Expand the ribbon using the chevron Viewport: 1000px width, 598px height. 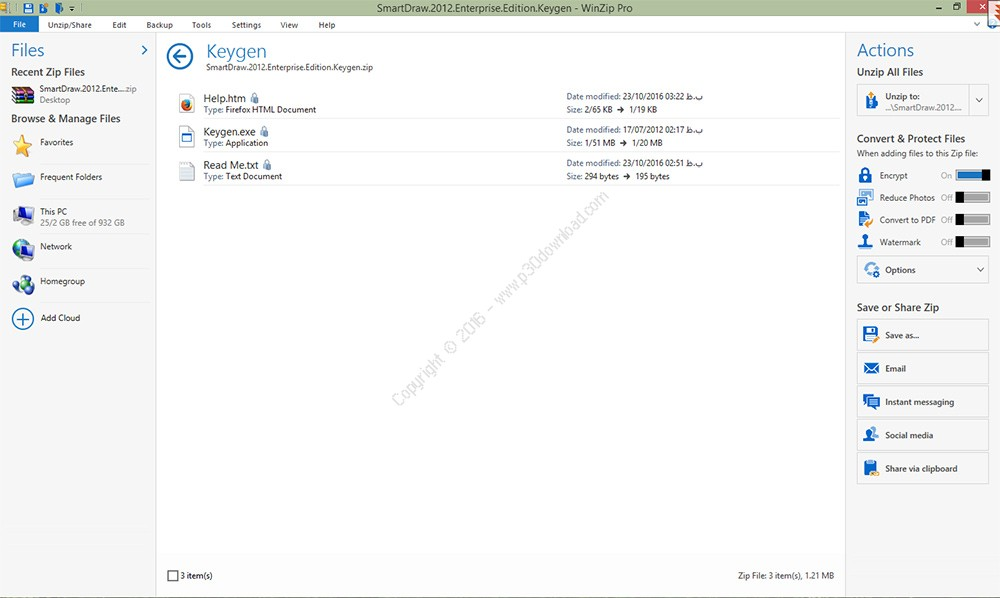[x=976, y=24]
